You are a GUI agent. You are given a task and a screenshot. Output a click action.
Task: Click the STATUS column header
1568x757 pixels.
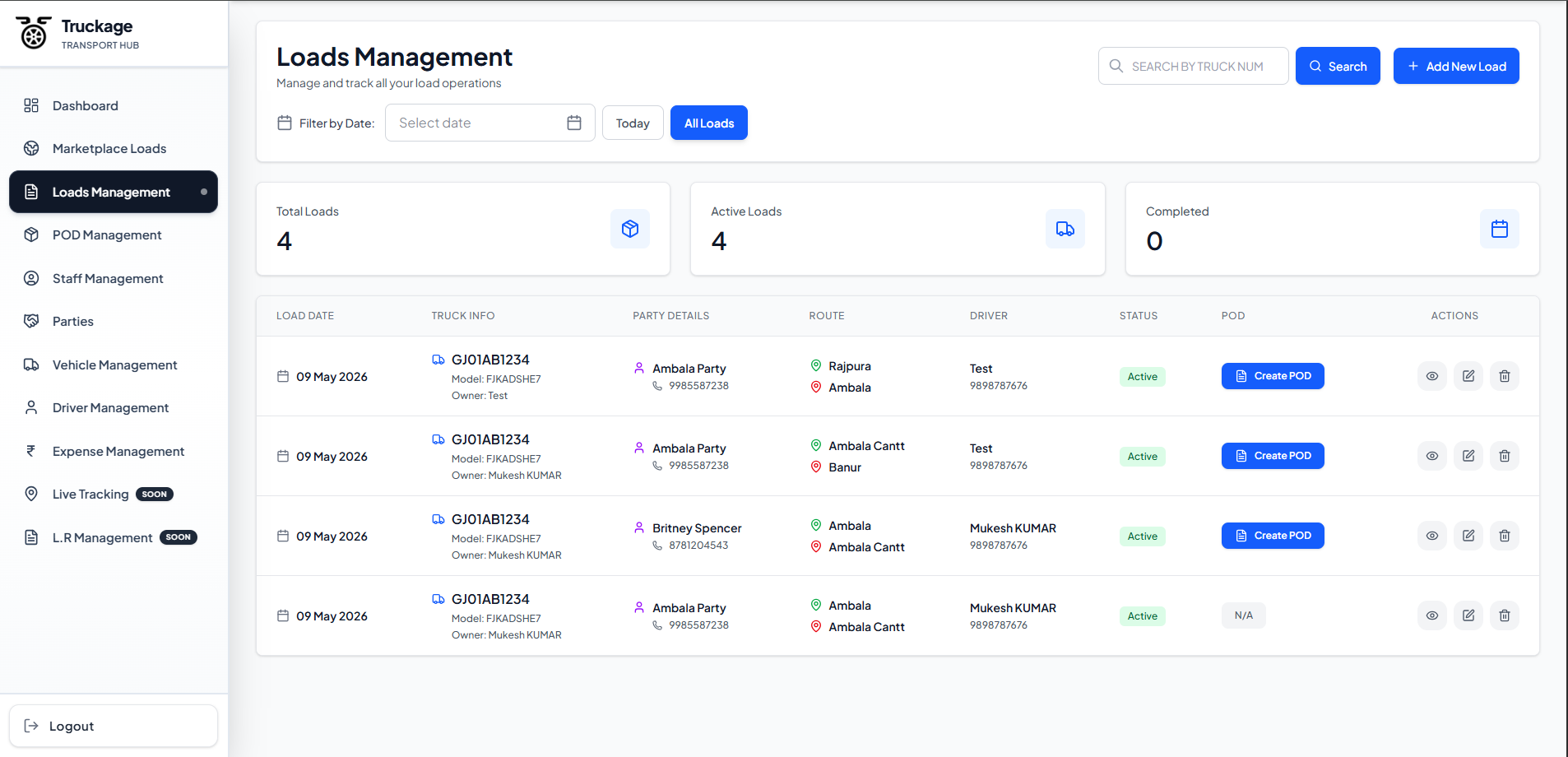(1139, 316)
